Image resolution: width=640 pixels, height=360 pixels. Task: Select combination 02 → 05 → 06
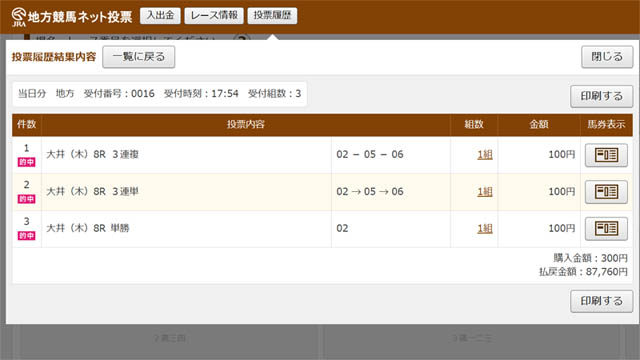[370, 191]
